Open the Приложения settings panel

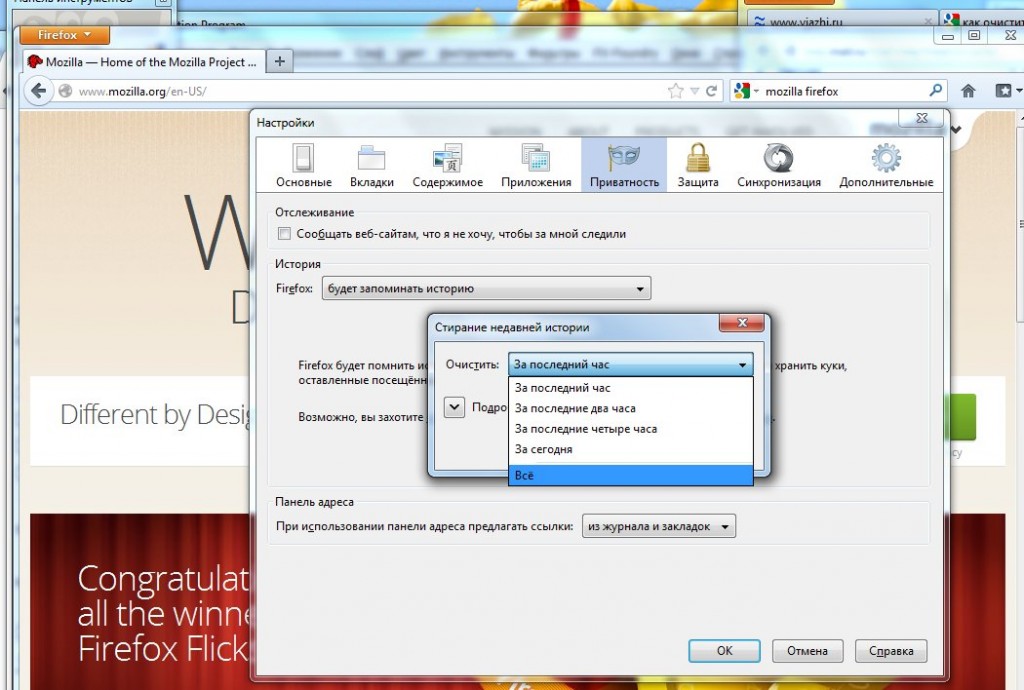point(536,166)
